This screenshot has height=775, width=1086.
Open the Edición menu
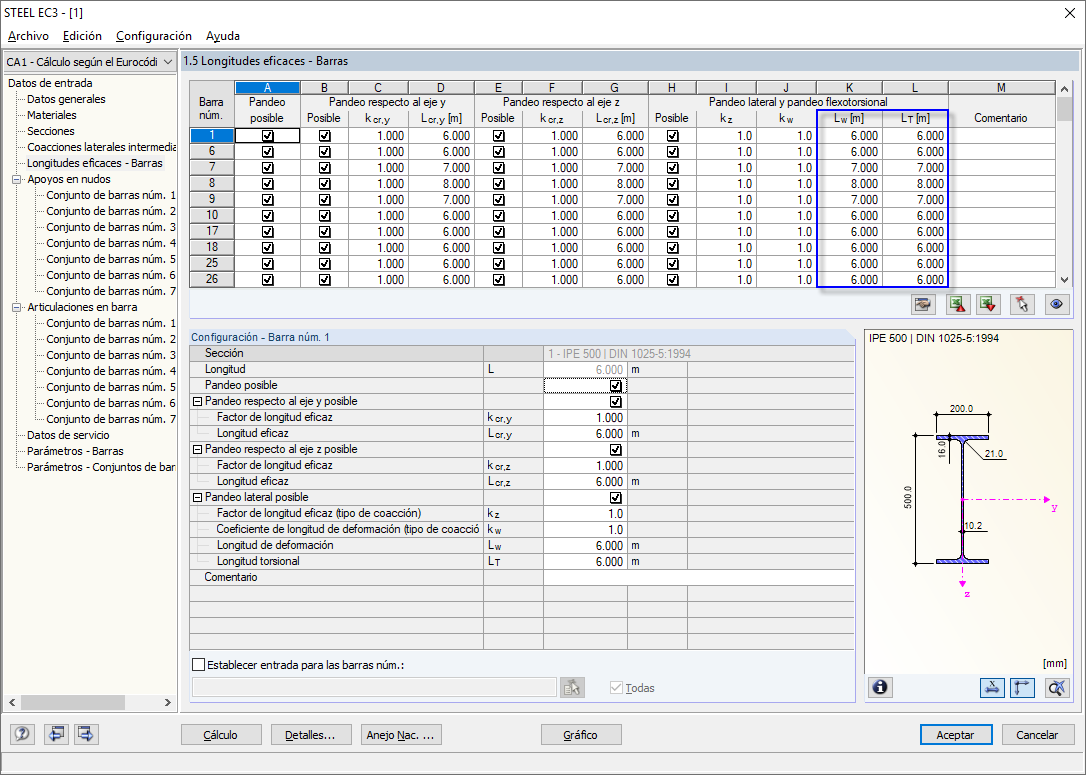coord(82,36)
